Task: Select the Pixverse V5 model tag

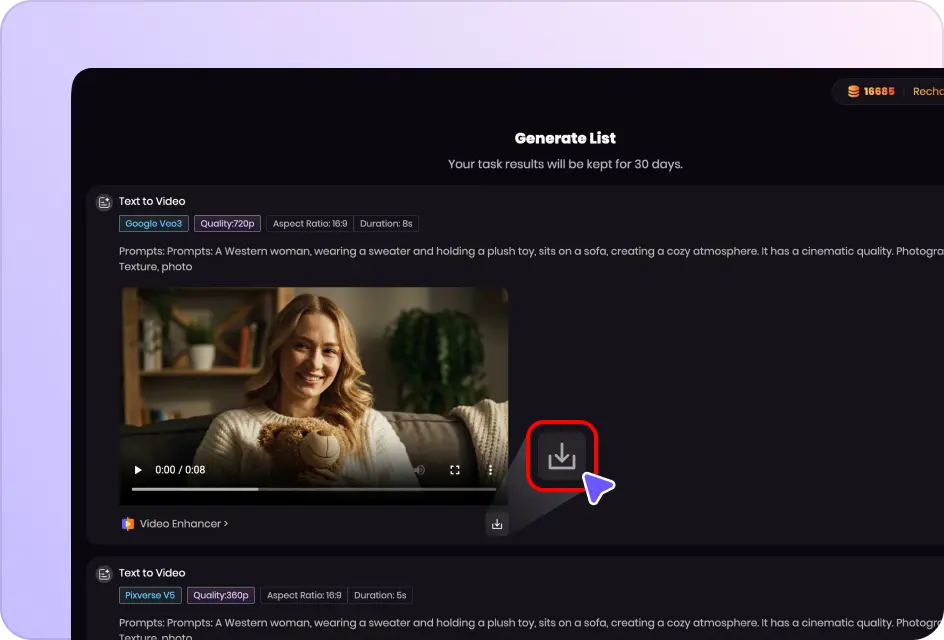Action: tap(150, 595)
